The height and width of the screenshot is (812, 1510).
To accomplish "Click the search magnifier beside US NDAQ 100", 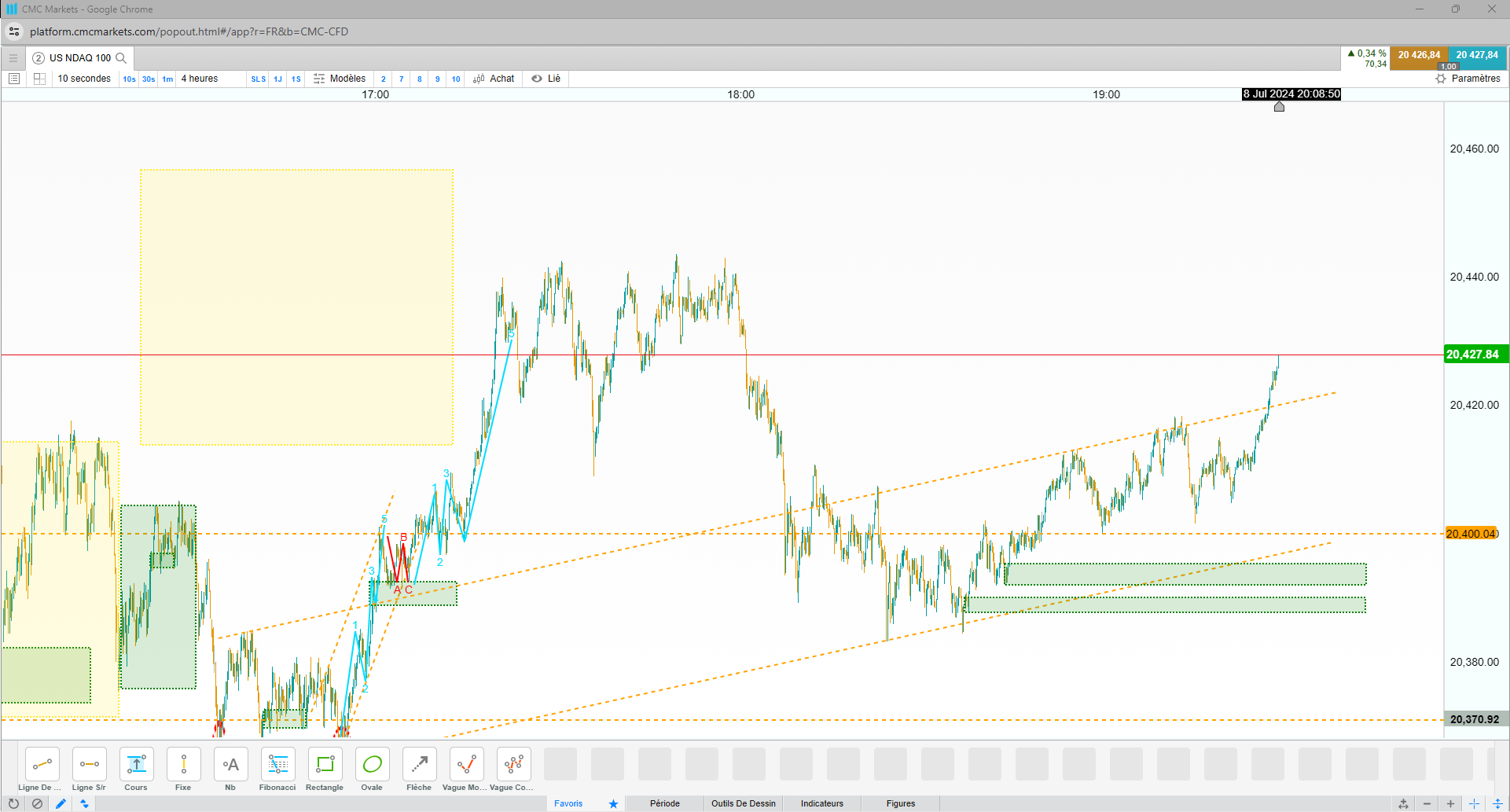I will point(121,58).
